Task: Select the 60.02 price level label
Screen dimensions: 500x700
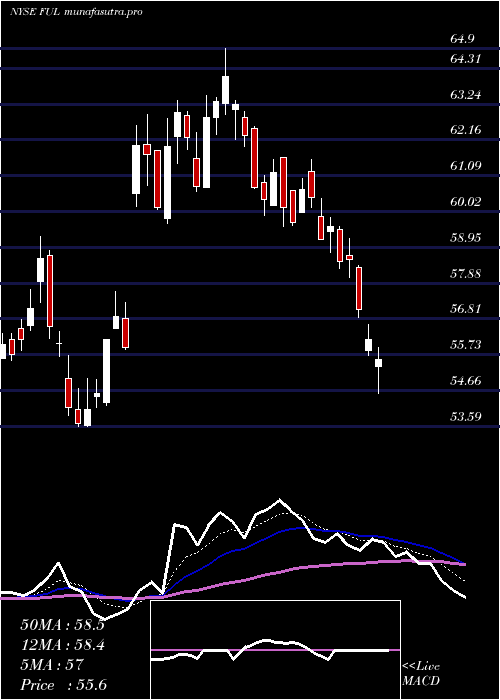Action: pos(466,202)
